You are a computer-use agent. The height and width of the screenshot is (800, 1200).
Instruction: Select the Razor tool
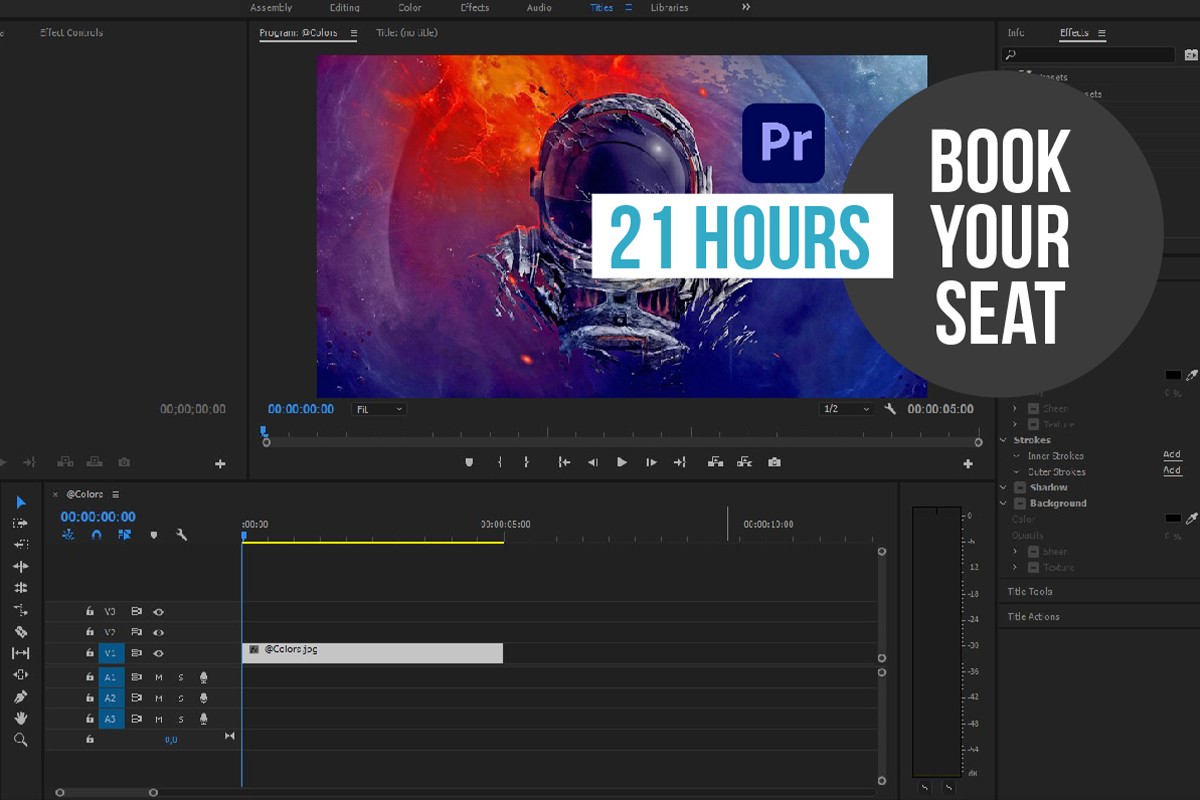coord(20,632)
